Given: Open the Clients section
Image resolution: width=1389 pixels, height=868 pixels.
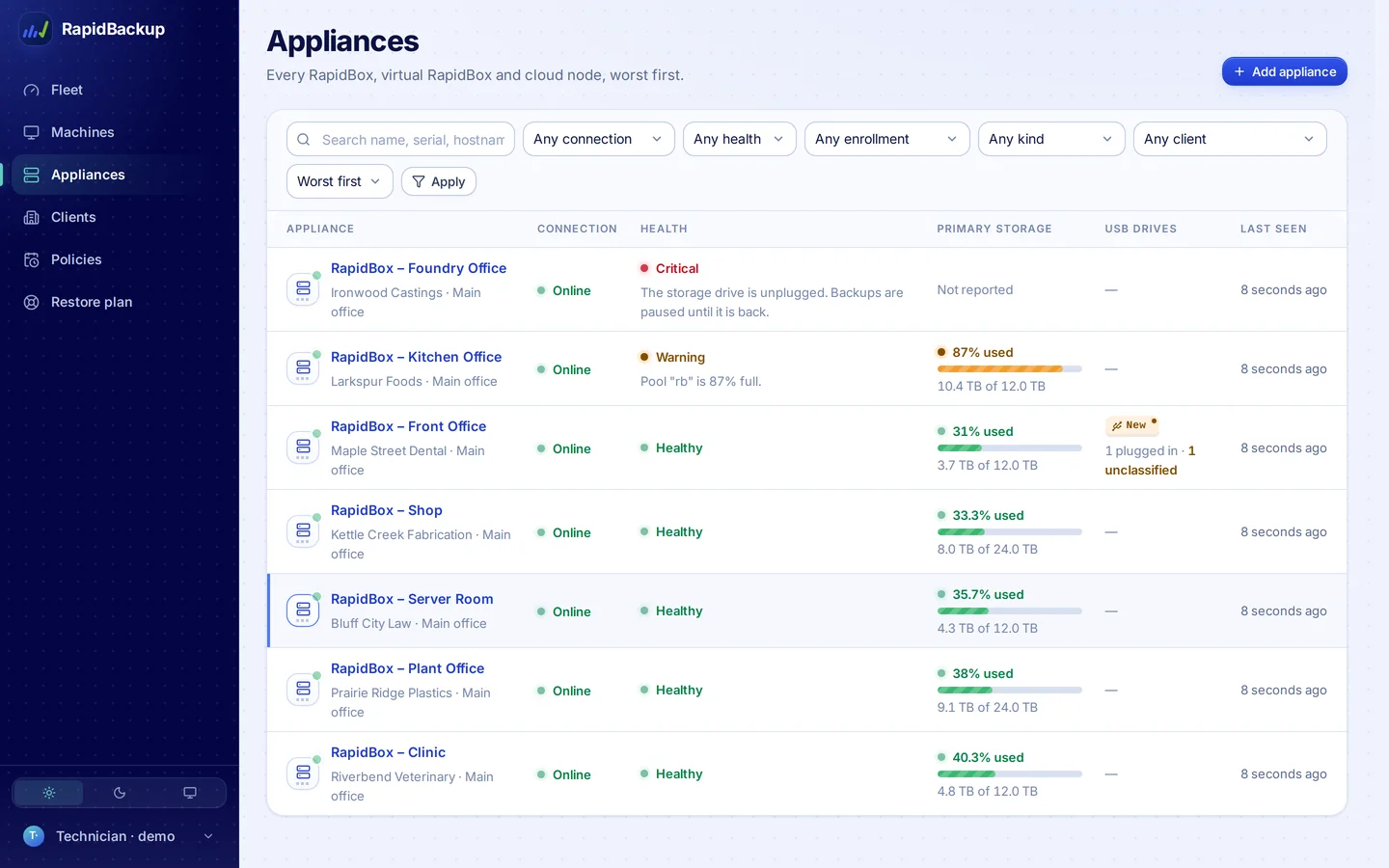Looking at the screenshot, I should coord(120,217).
